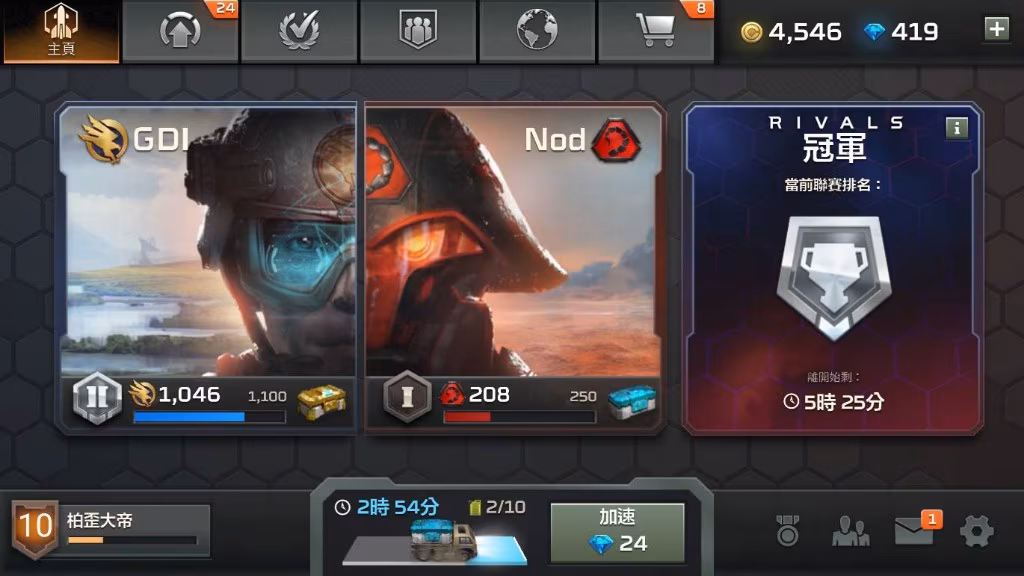Open the Nod blue reward crate
This screenshot has width=1024, height=576.
(x=632, y=401)
